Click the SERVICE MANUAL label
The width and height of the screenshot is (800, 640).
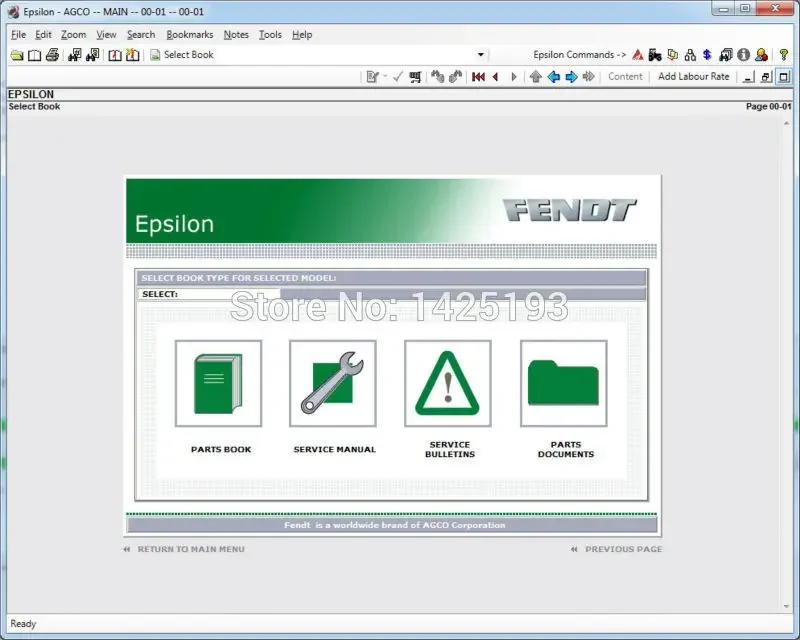[335, 450]
